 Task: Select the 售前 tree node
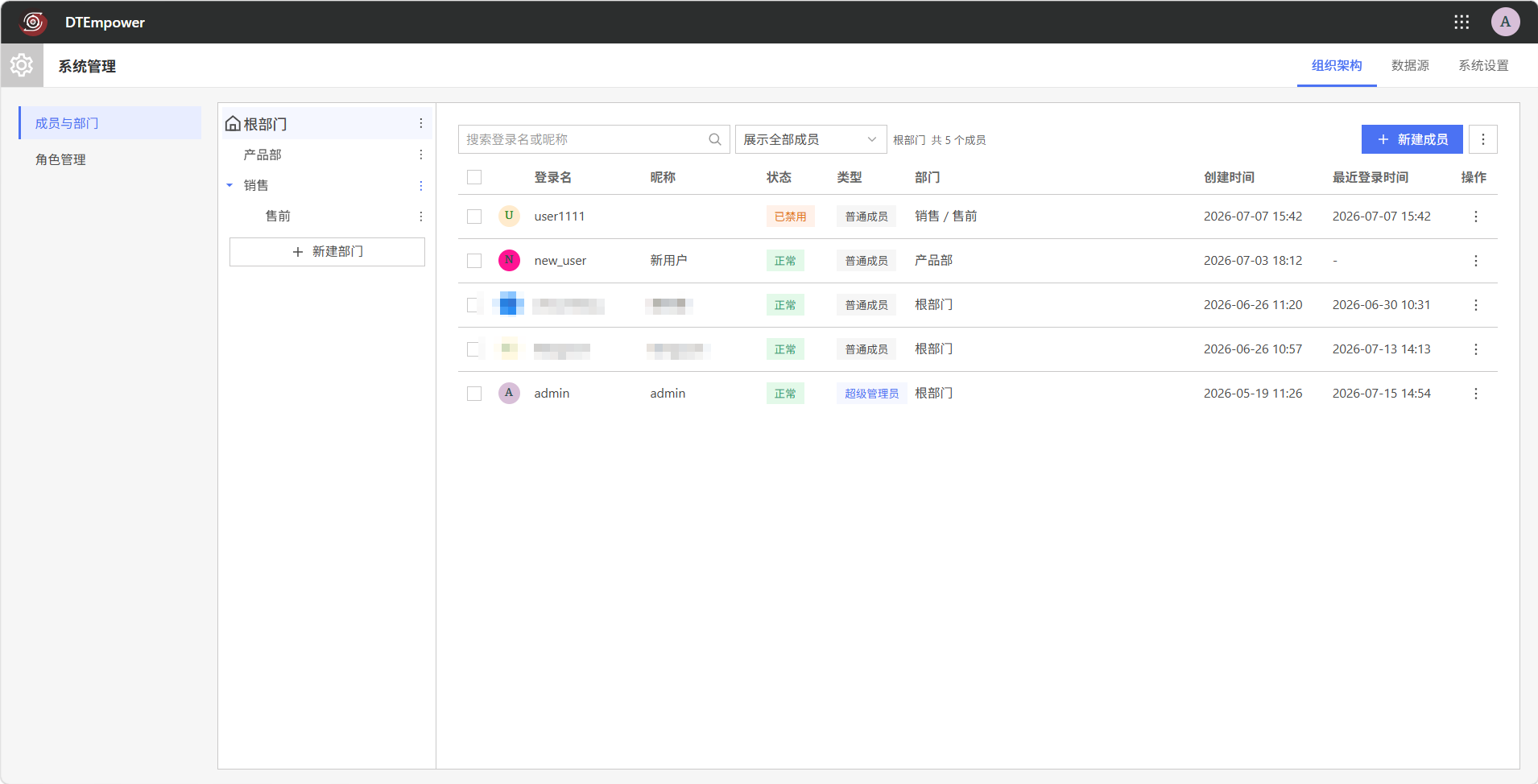point(278,216)
